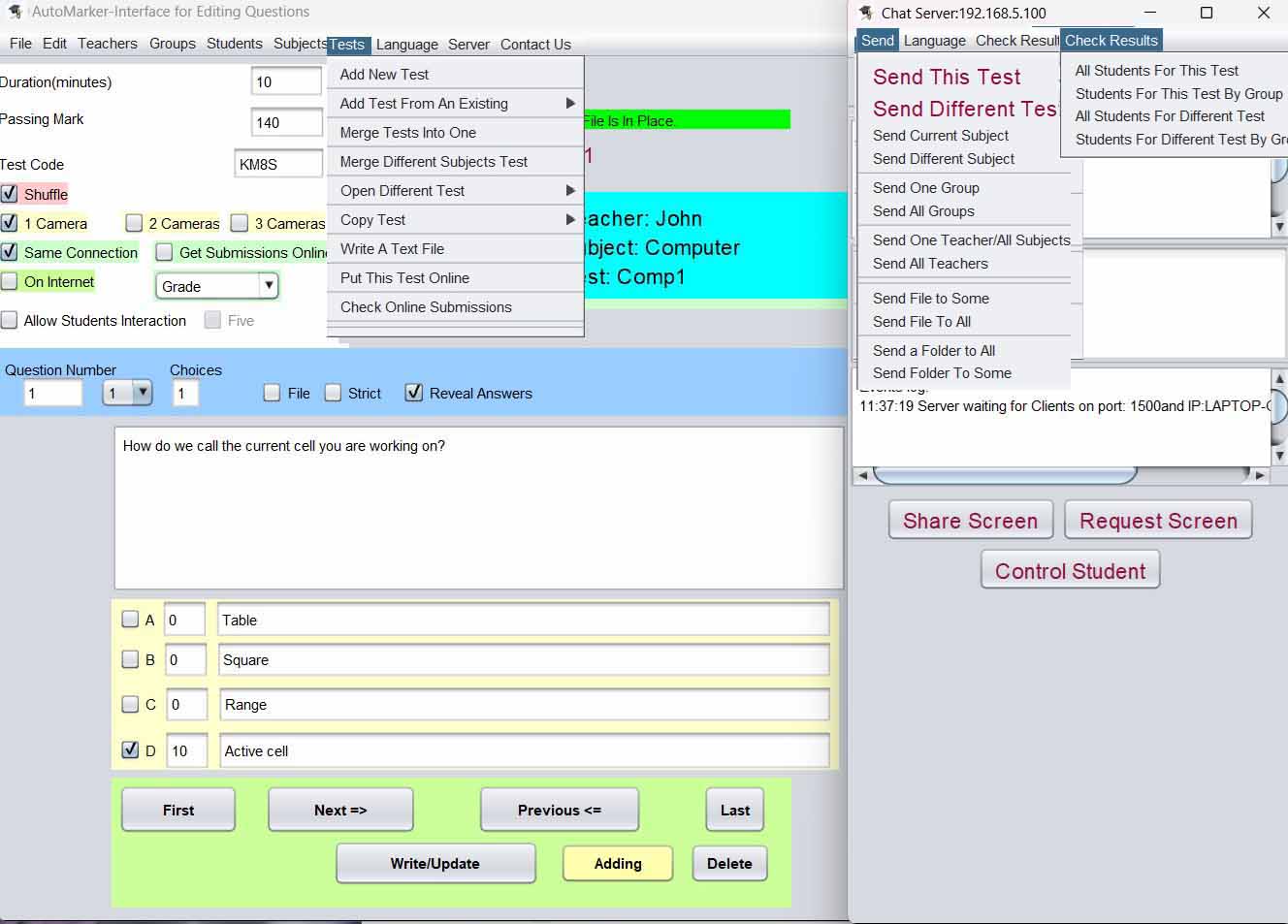Open Language menu in Chat Server
The image size is (1288, 924).
pyautogui.click(x=934, y=41)
